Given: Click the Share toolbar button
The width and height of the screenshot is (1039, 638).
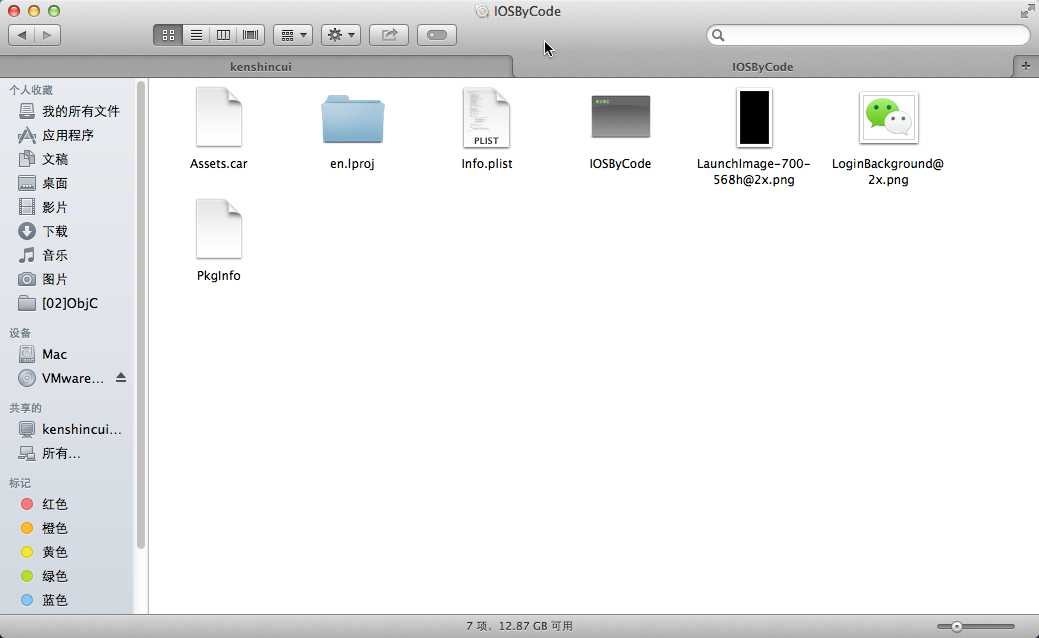Looking at the screenshot, I should point(389,35).
